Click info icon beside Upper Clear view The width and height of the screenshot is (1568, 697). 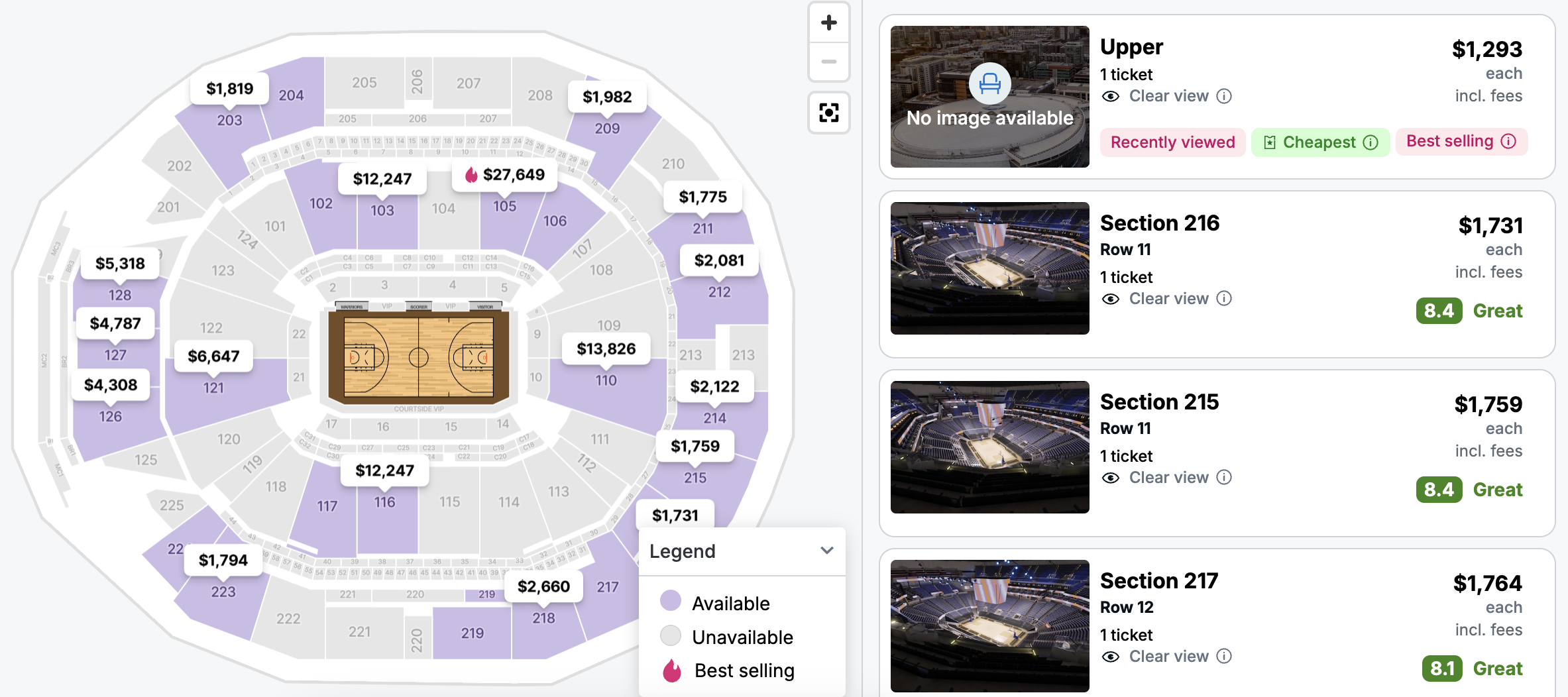point(1225,96)
